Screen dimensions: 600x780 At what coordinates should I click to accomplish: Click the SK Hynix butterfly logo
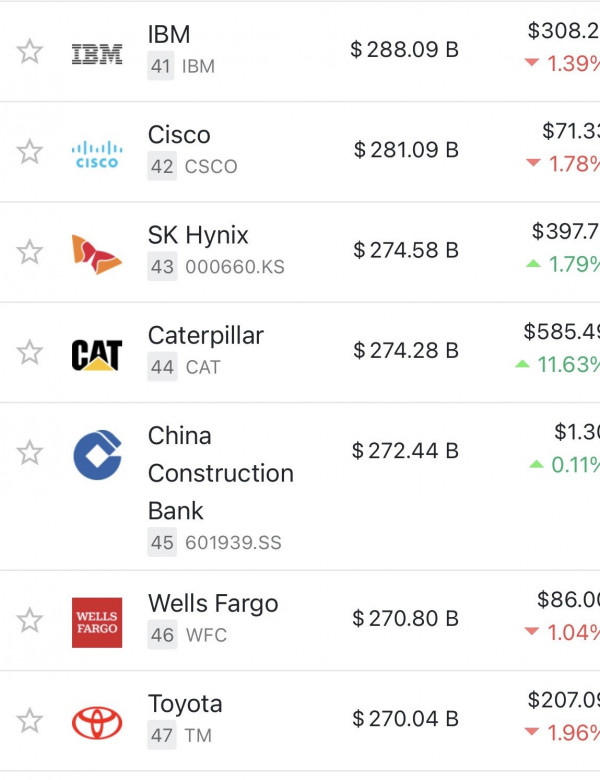[97, 252]
